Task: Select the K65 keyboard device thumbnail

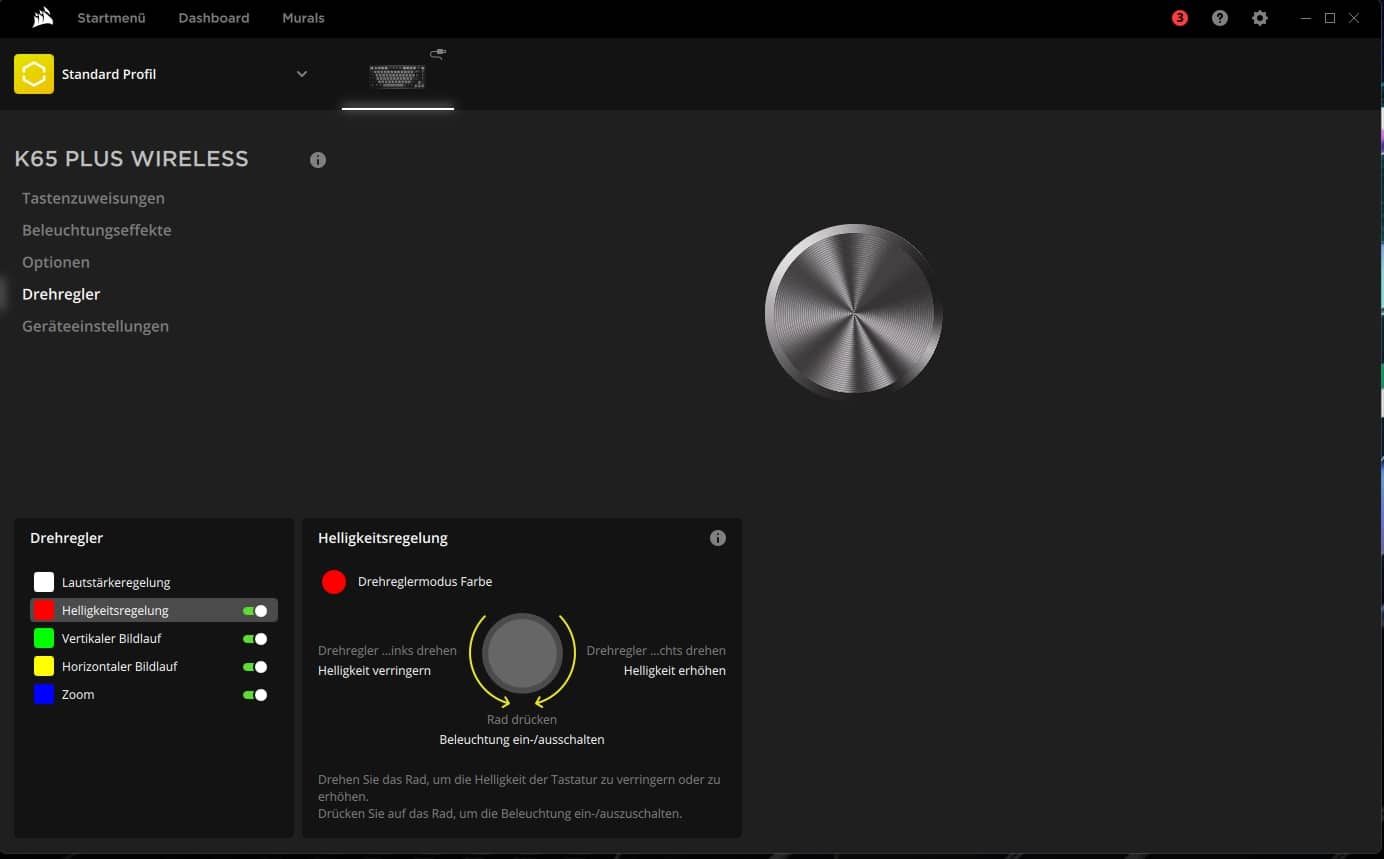Action: click(398, 75)
